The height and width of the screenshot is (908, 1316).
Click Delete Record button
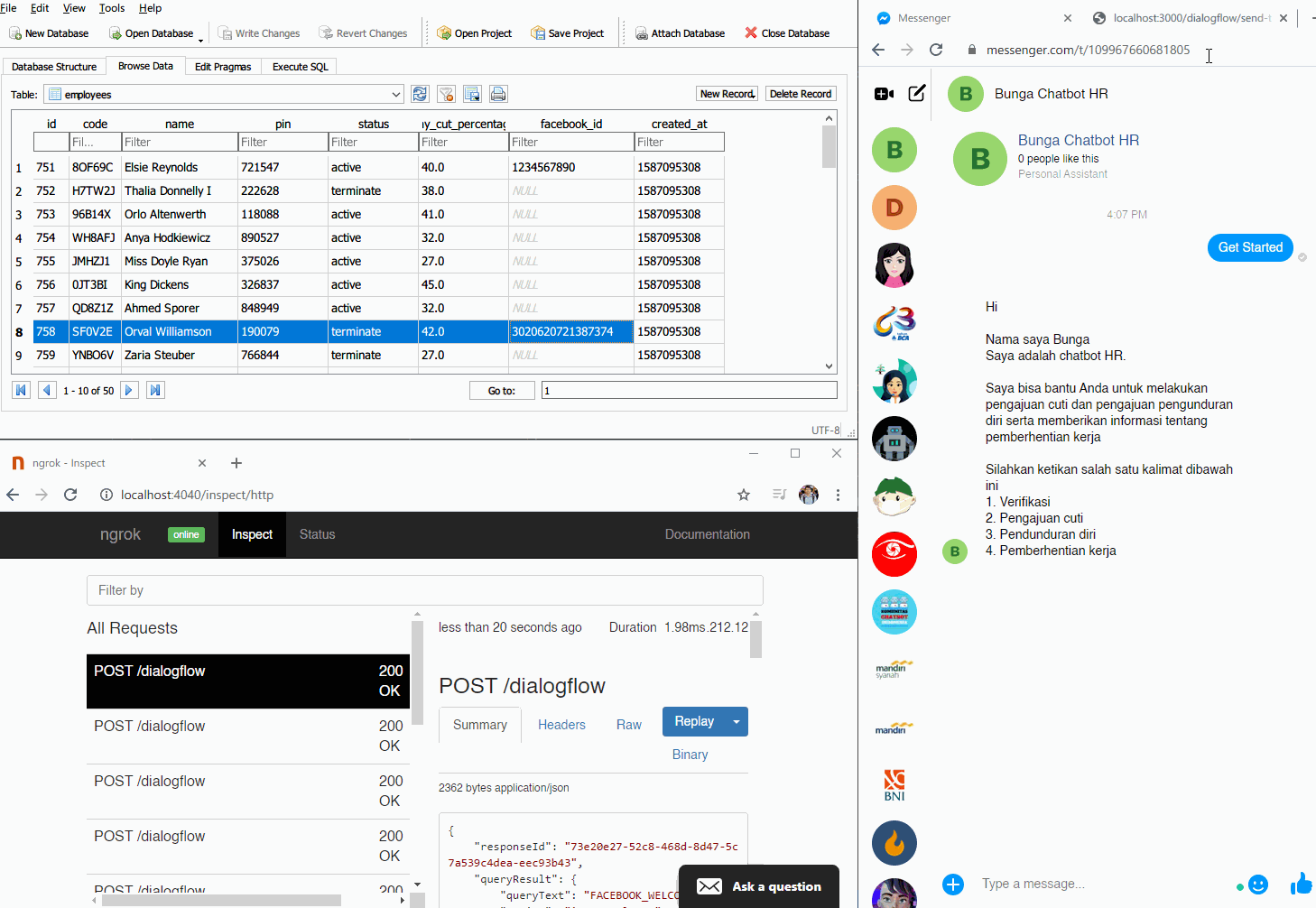pyautogui.click(x=801, y=94)
